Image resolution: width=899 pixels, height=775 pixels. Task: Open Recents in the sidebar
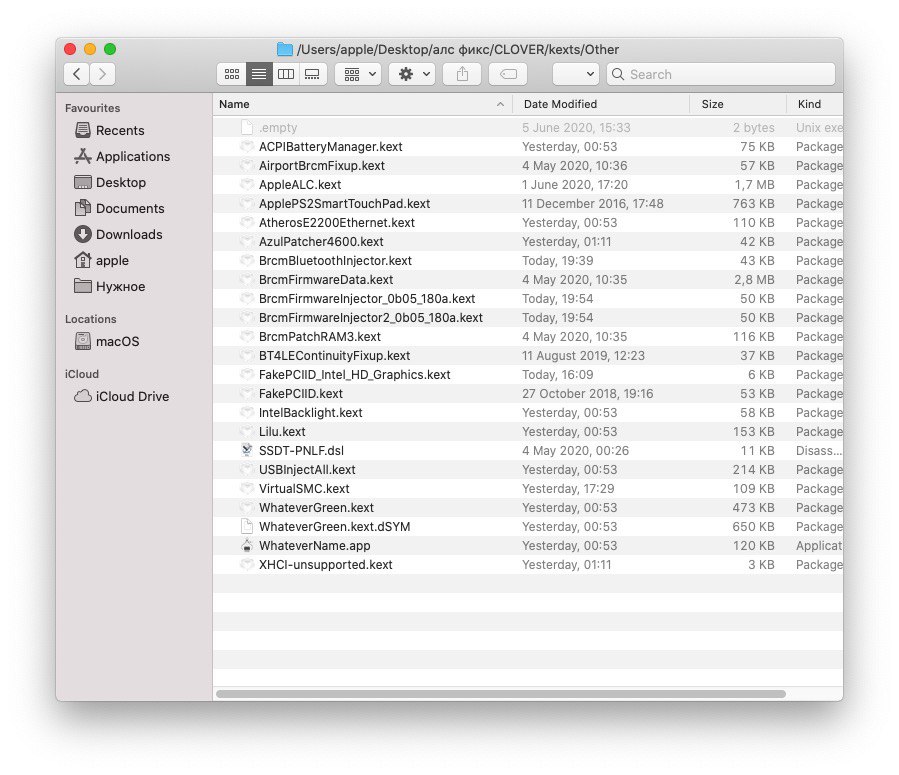click(x=120, y=130)
